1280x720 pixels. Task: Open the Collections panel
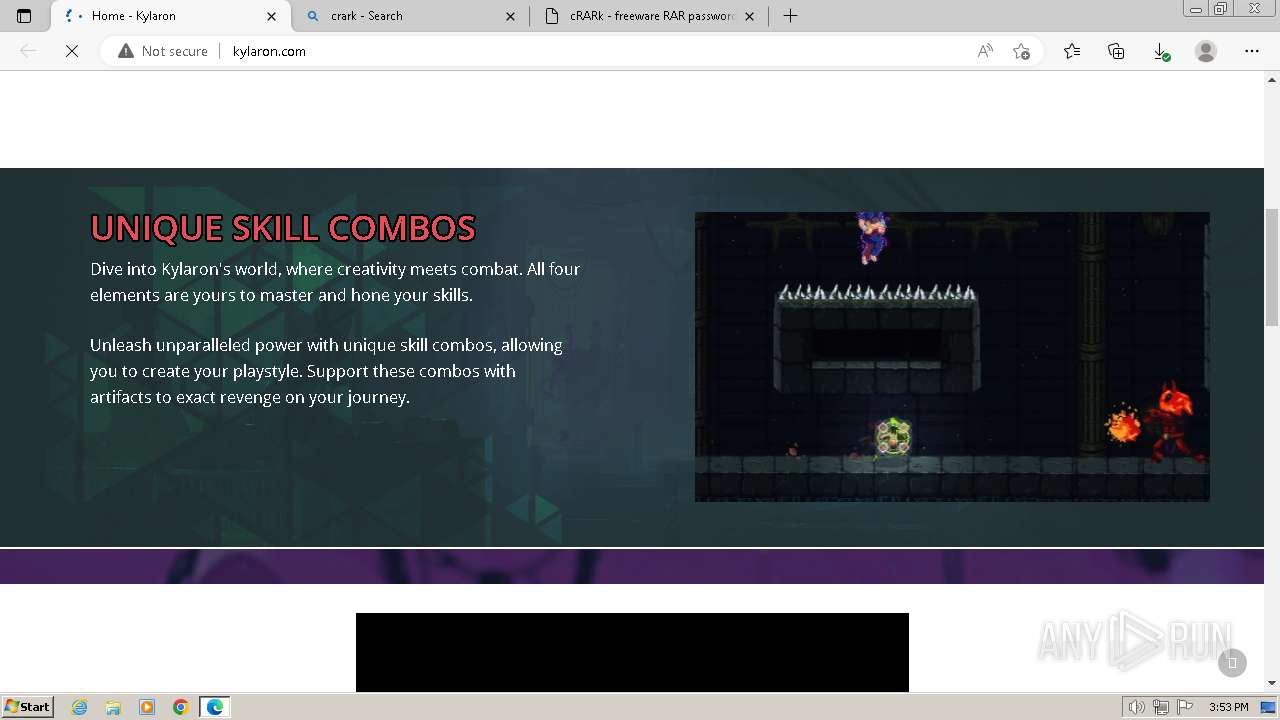[1116, 51]
